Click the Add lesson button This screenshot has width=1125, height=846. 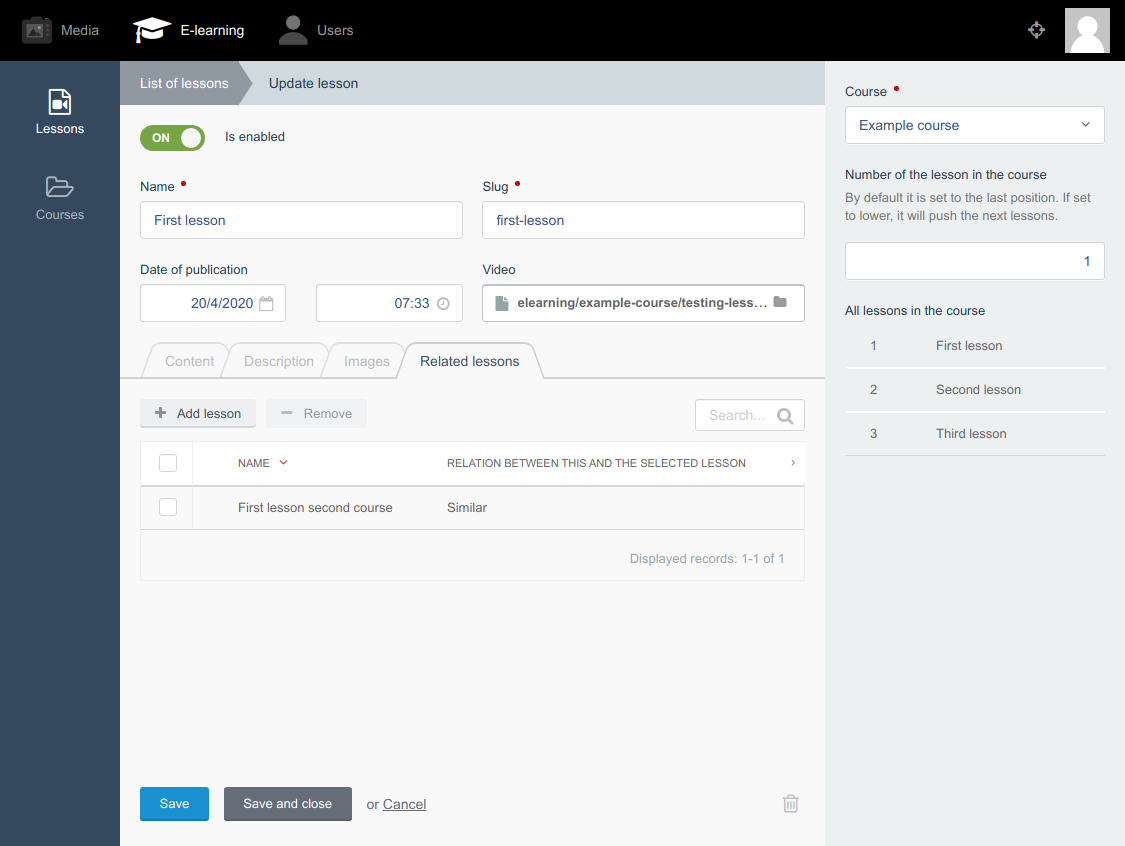(x=198, y=413)
